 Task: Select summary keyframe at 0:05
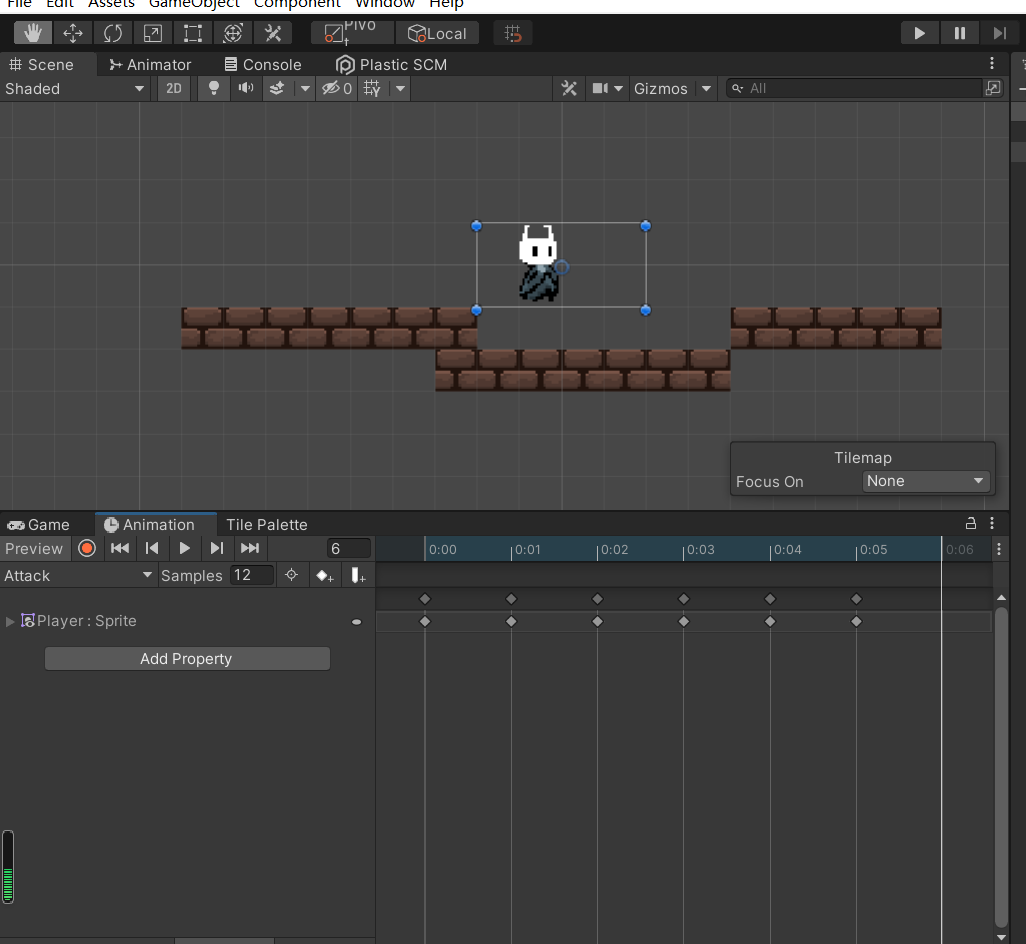(x=857, y=599)
